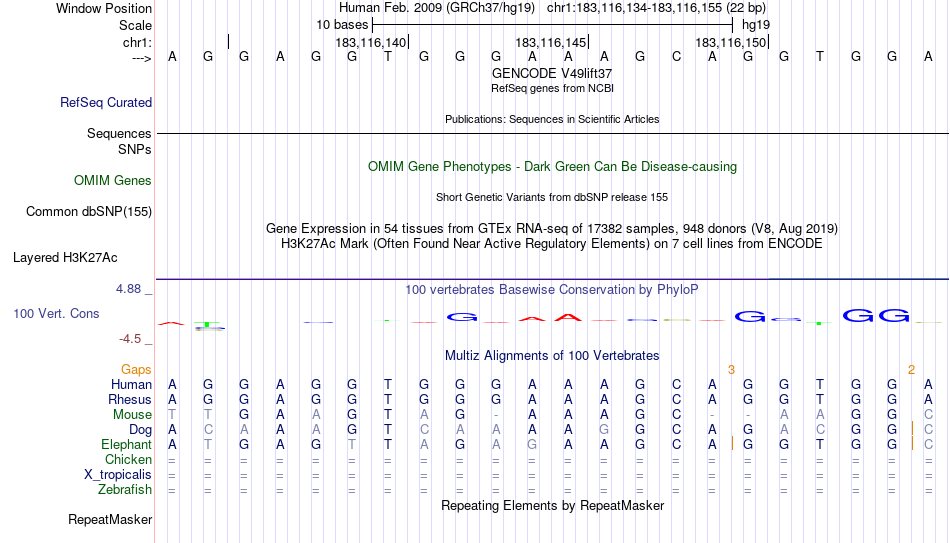
Task: Click the 183,116,140 ruler position
Action: click(371, 42)
